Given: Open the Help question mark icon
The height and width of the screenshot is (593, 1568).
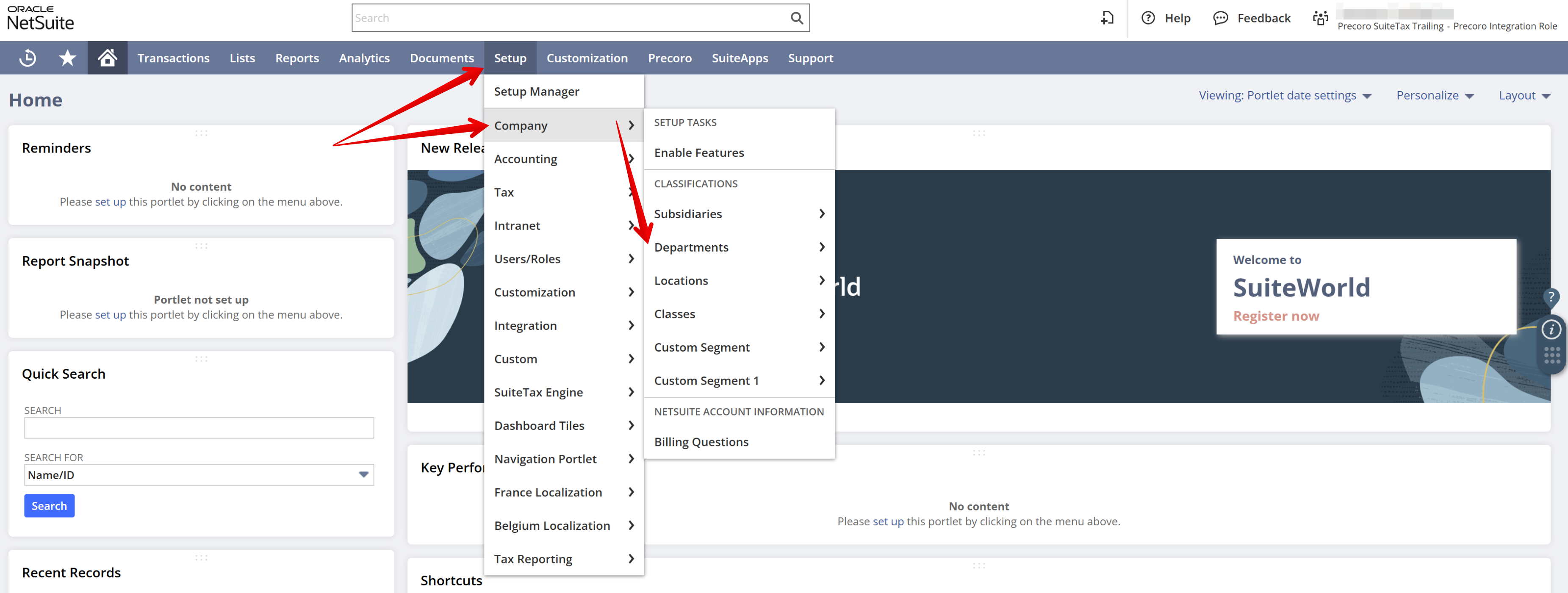Looking at the screenshot, I should click(x=1148, y=18).
